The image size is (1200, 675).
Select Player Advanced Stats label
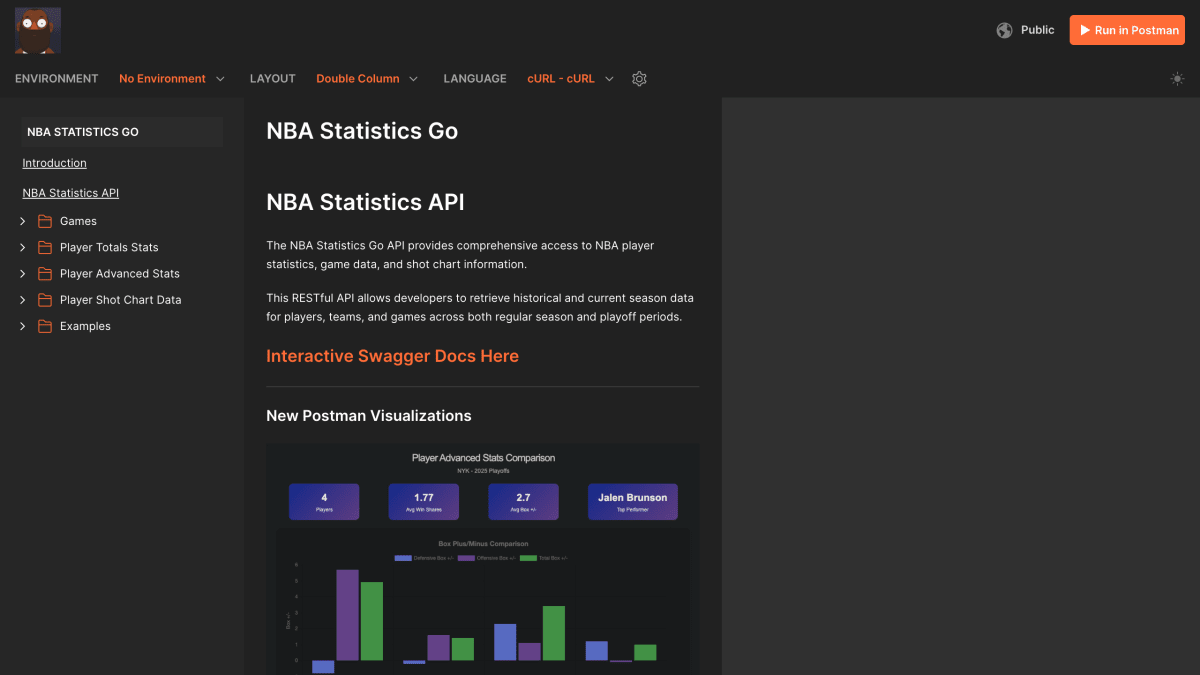tap(120, 273)
